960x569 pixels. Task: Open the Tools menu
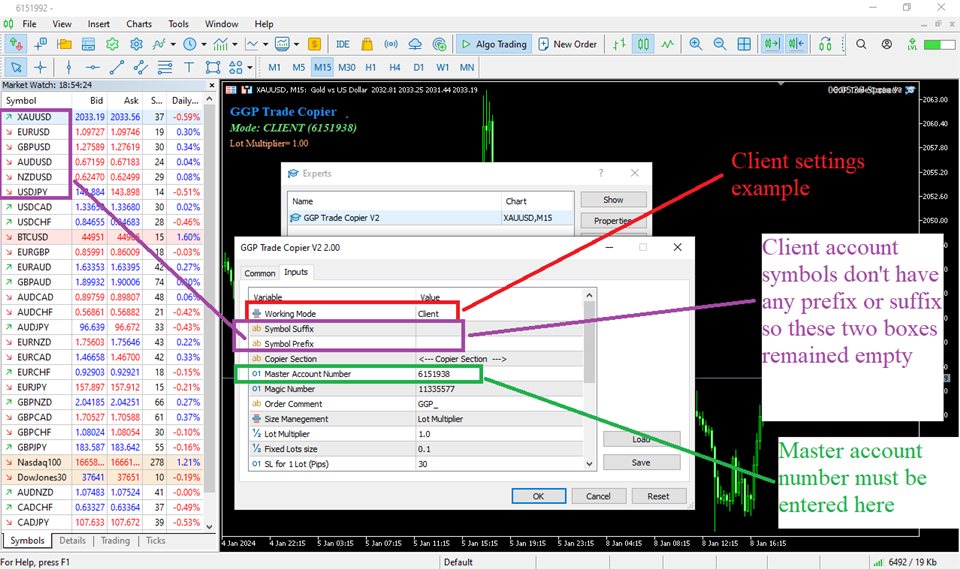click(x=178, y=24)
